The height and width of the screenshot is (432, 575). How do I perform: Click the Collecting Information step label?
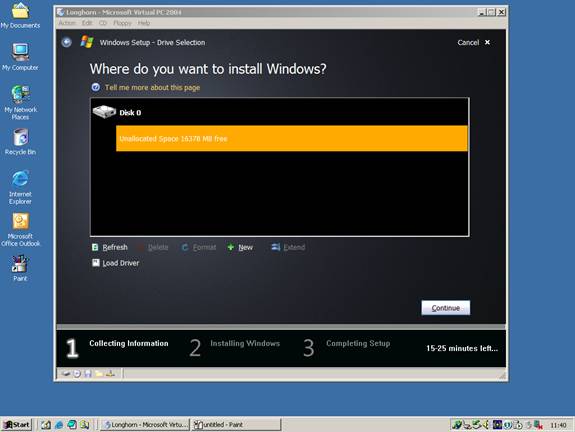(x=129, y=344)
